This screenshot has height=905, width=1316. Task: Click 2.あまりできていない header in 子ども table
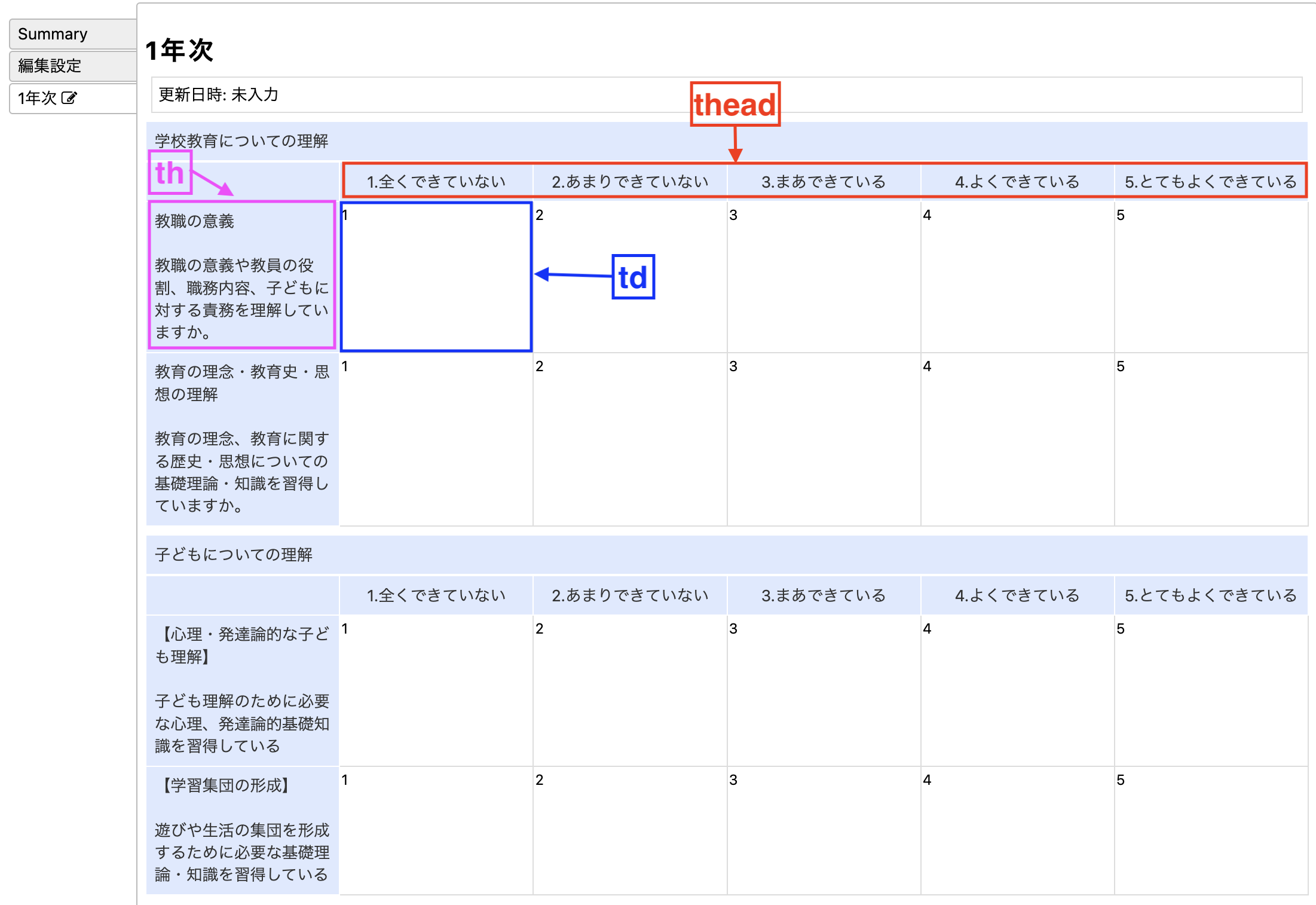[630, 595]
